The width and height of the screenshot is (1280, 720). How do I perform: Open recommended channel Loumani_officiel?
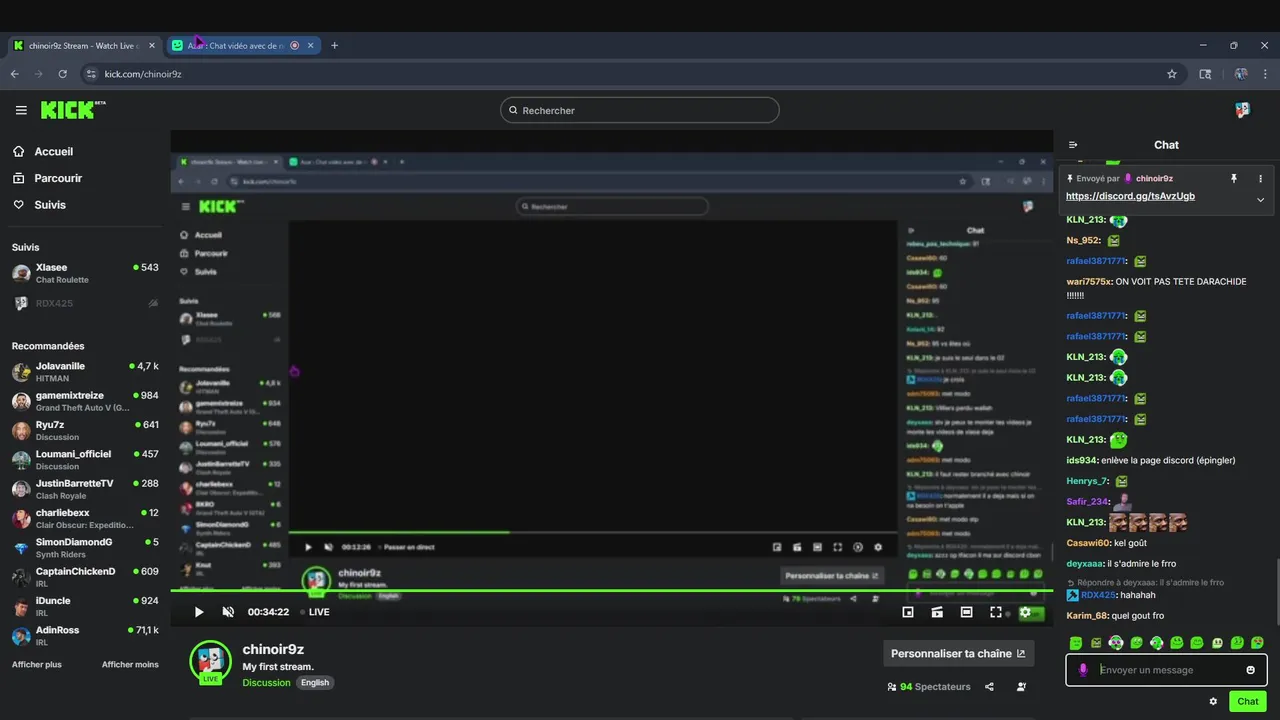[85, 460]
